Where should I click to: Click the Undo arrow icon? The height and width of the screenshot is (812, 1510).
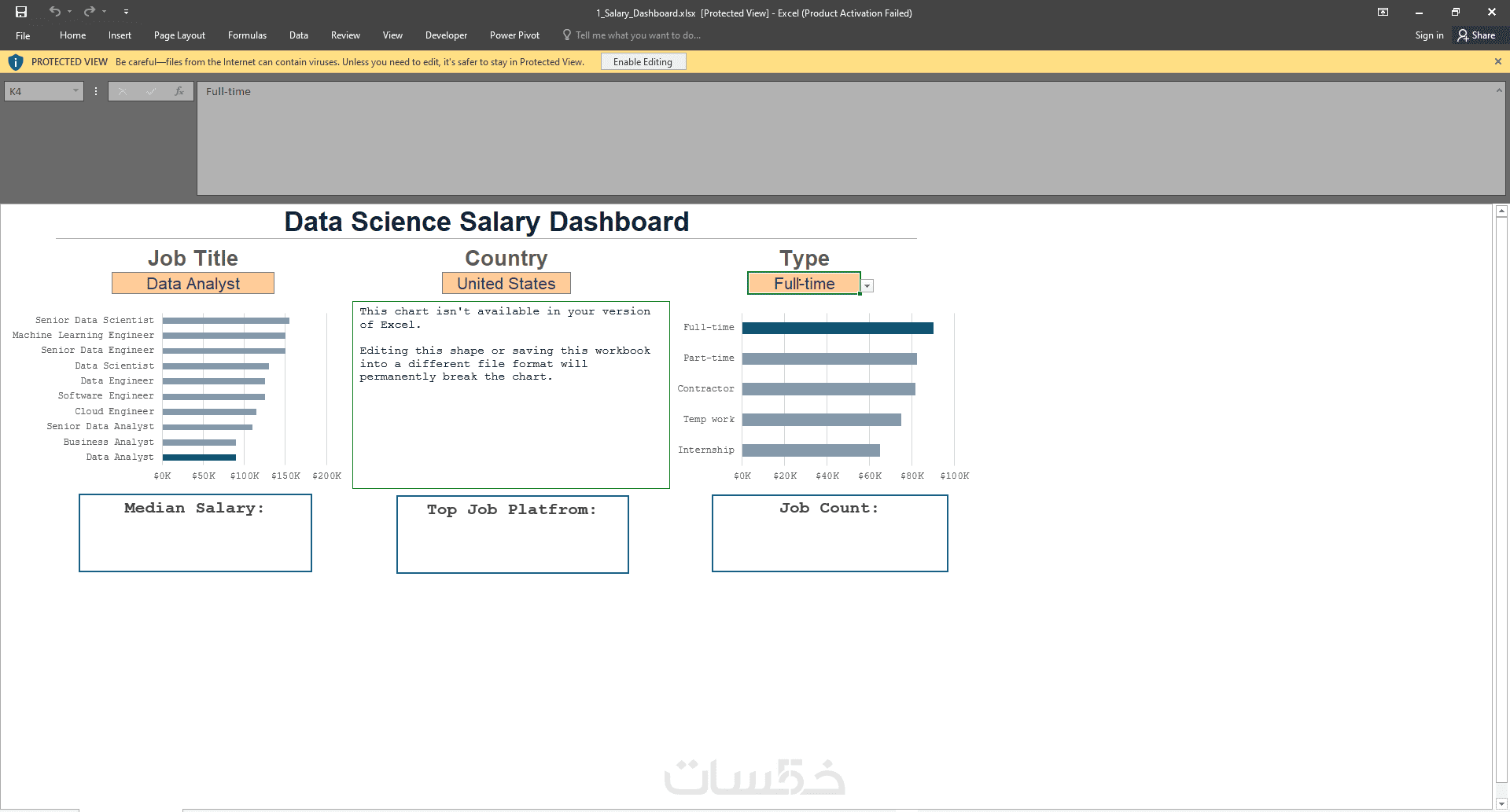(54, 12)
